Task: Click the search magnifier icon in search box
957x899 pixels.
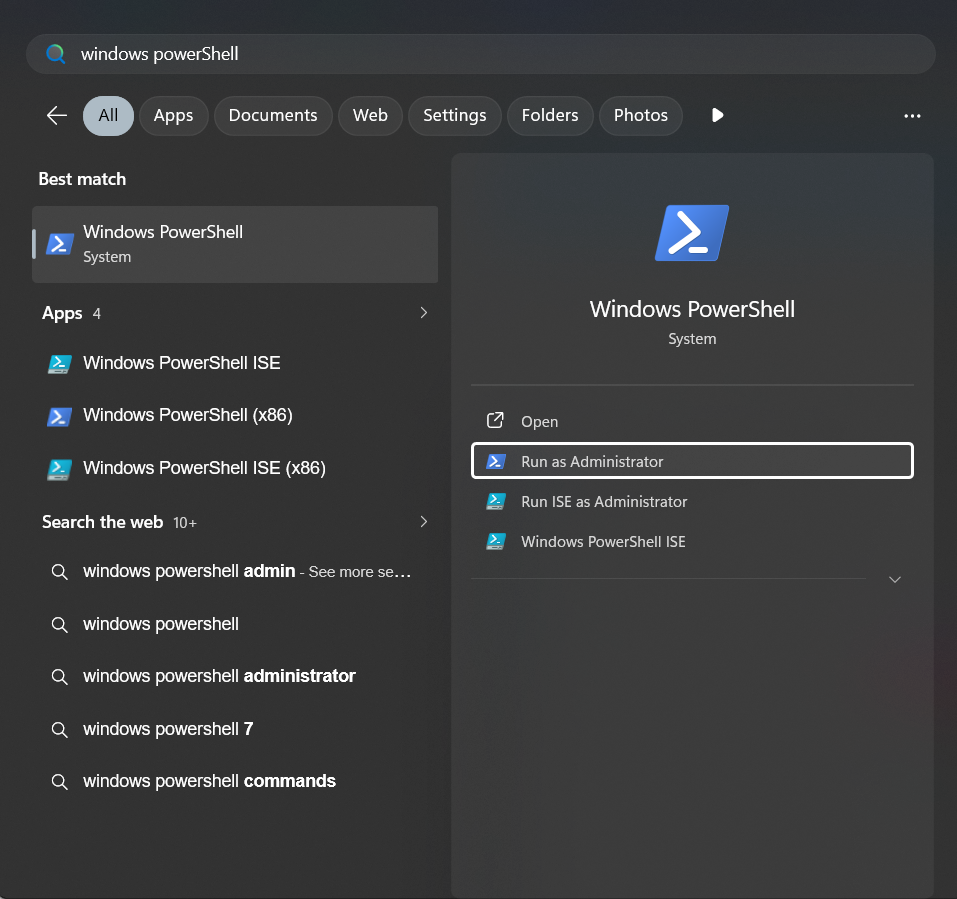Action: [56, 54]
